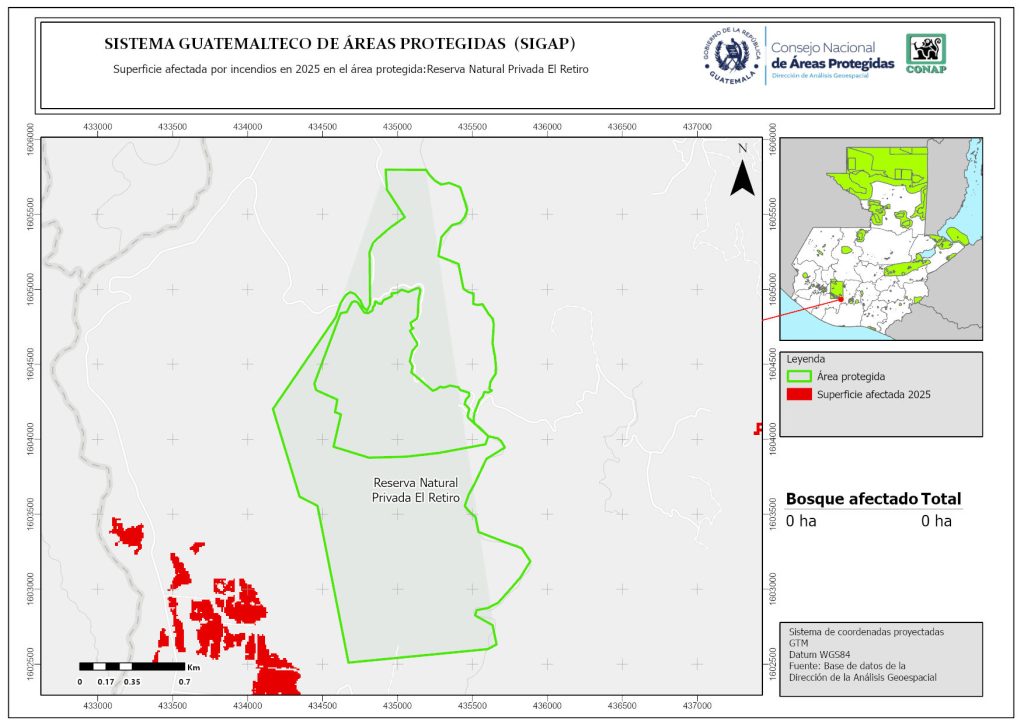Click the kilometer scale bar
Image resolution: width=1024 pixels, height=724 pixels.
pos(132,666)
